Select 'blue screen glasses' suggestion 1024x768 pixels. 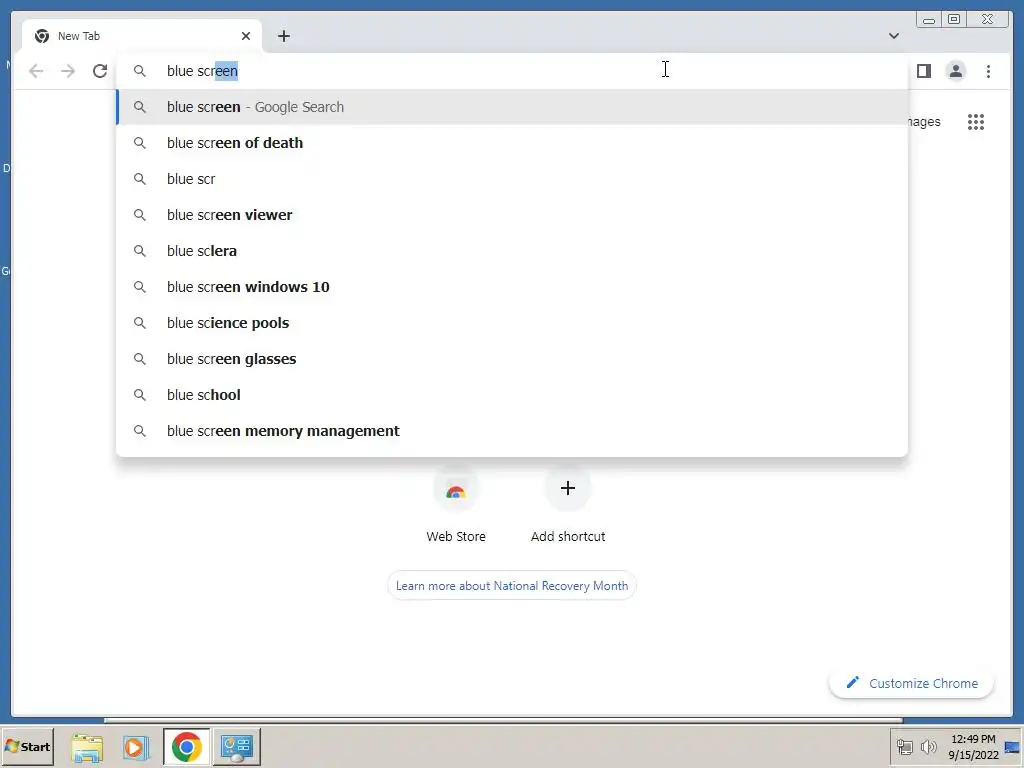click(512, 359)
